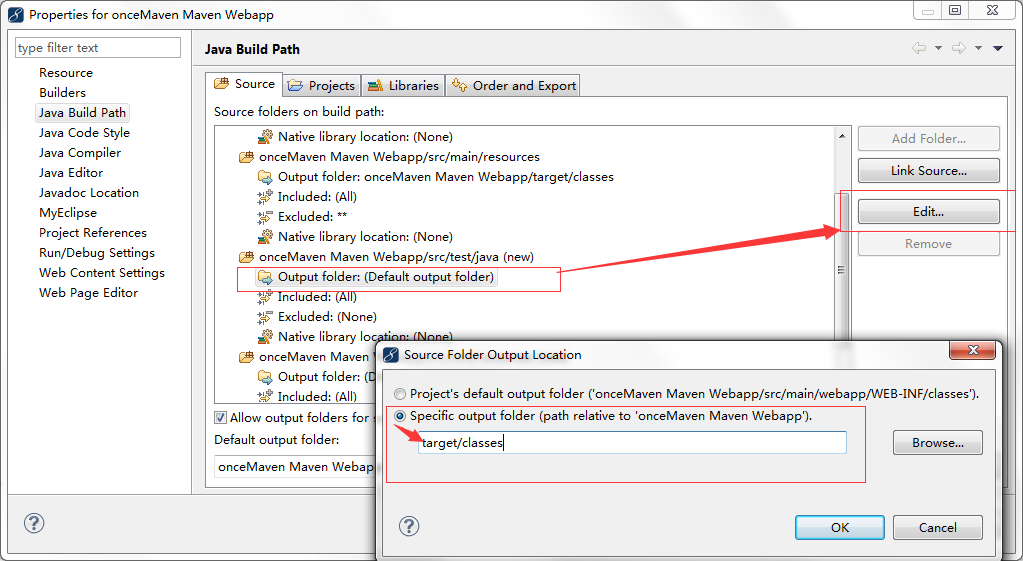Click the help icon in Properties window

(34, 523)
